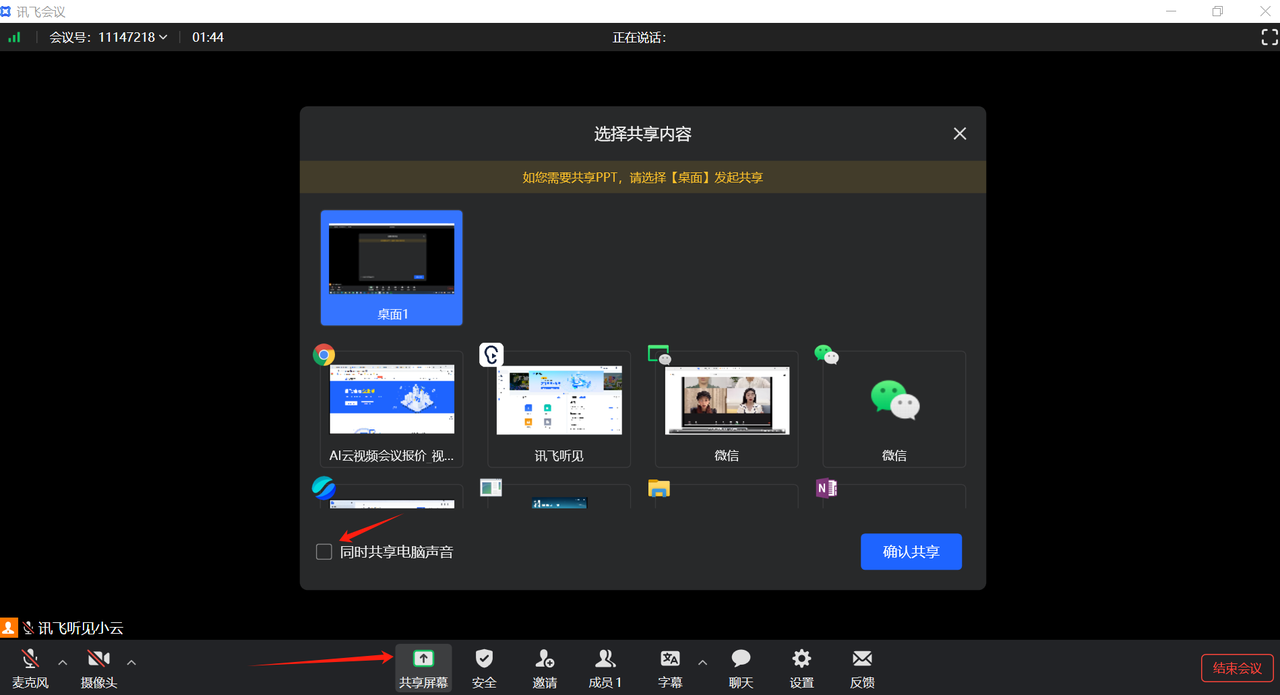Click the 结束会议 end meeting button
Viewport: 1280px width, 695px height.
(x=1237, y=668)
